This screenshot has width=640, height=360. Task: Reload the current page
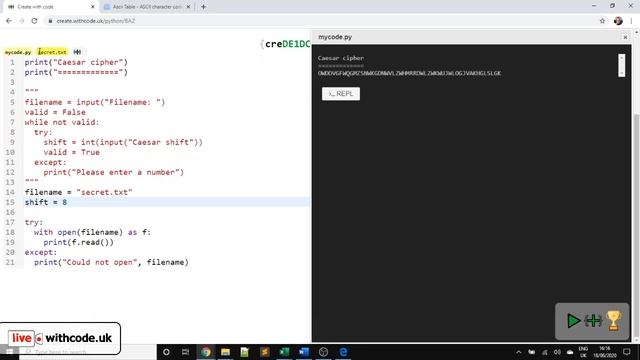point(34,21)
